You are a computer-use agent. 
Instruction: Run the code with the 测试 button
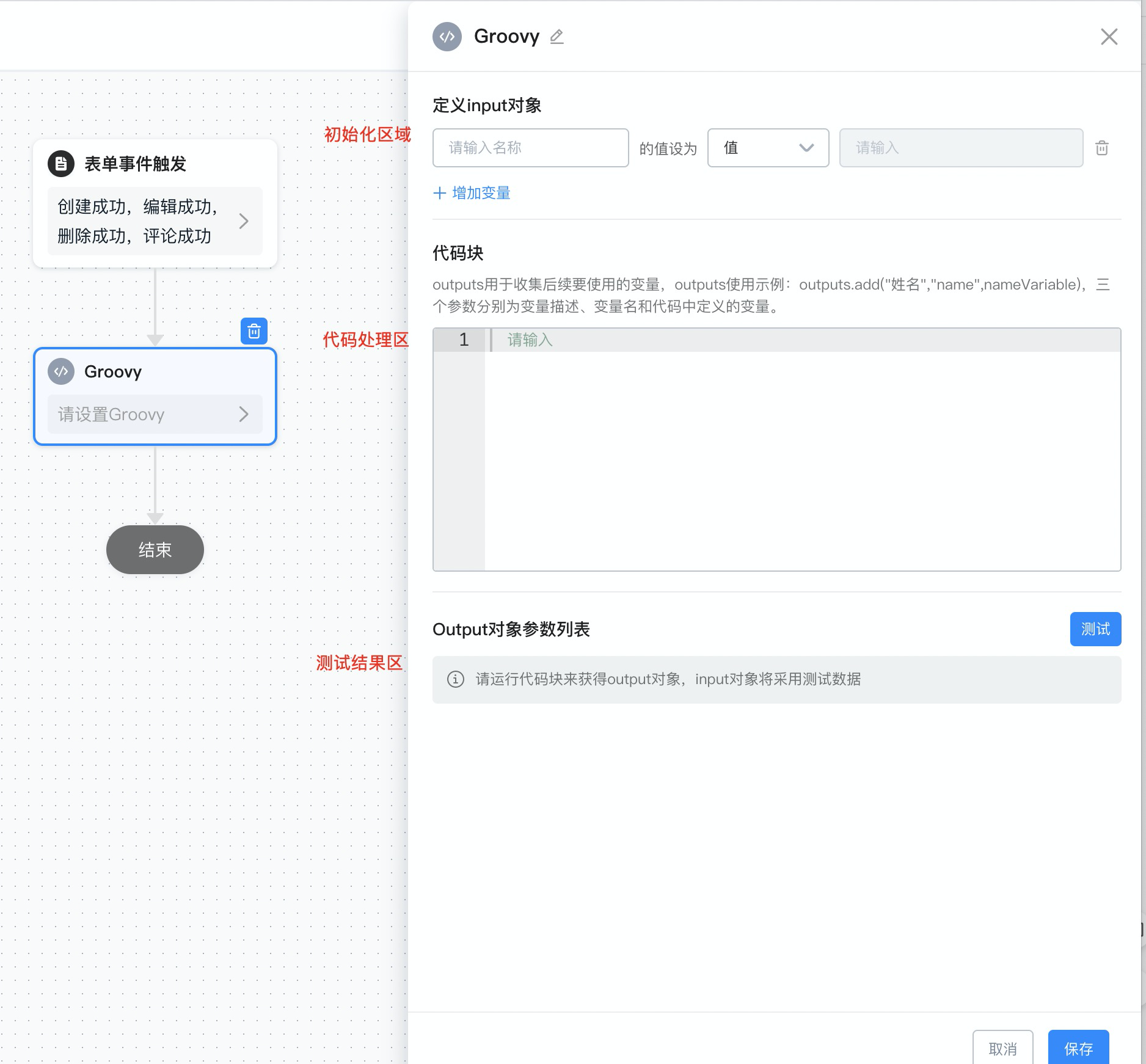coord(1095,629)
